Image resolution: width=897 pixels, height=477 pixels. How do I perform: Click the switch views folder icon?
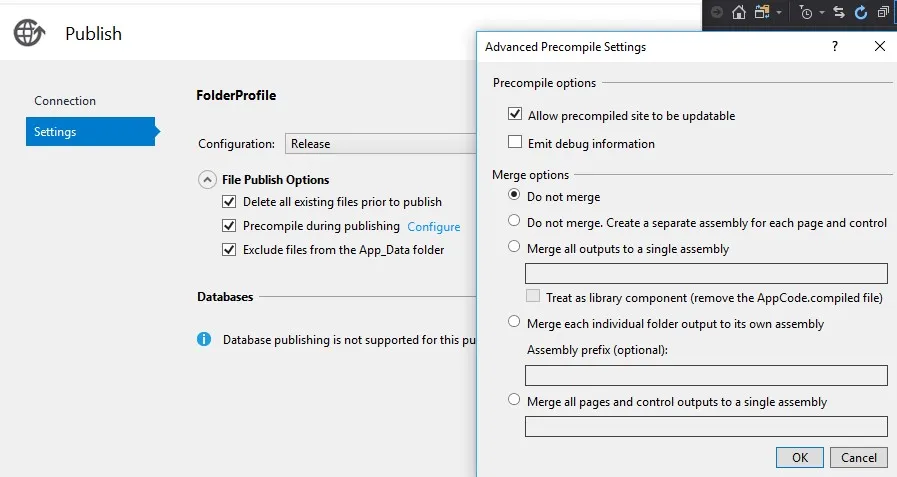[762, 13]
